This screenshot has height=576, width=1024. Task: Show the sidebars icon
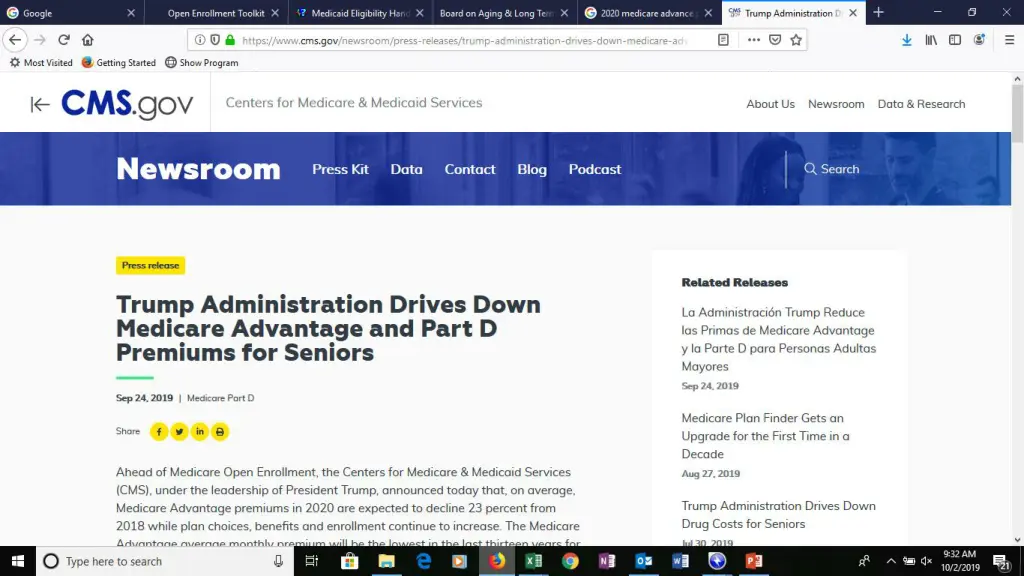tap(955, 40)
